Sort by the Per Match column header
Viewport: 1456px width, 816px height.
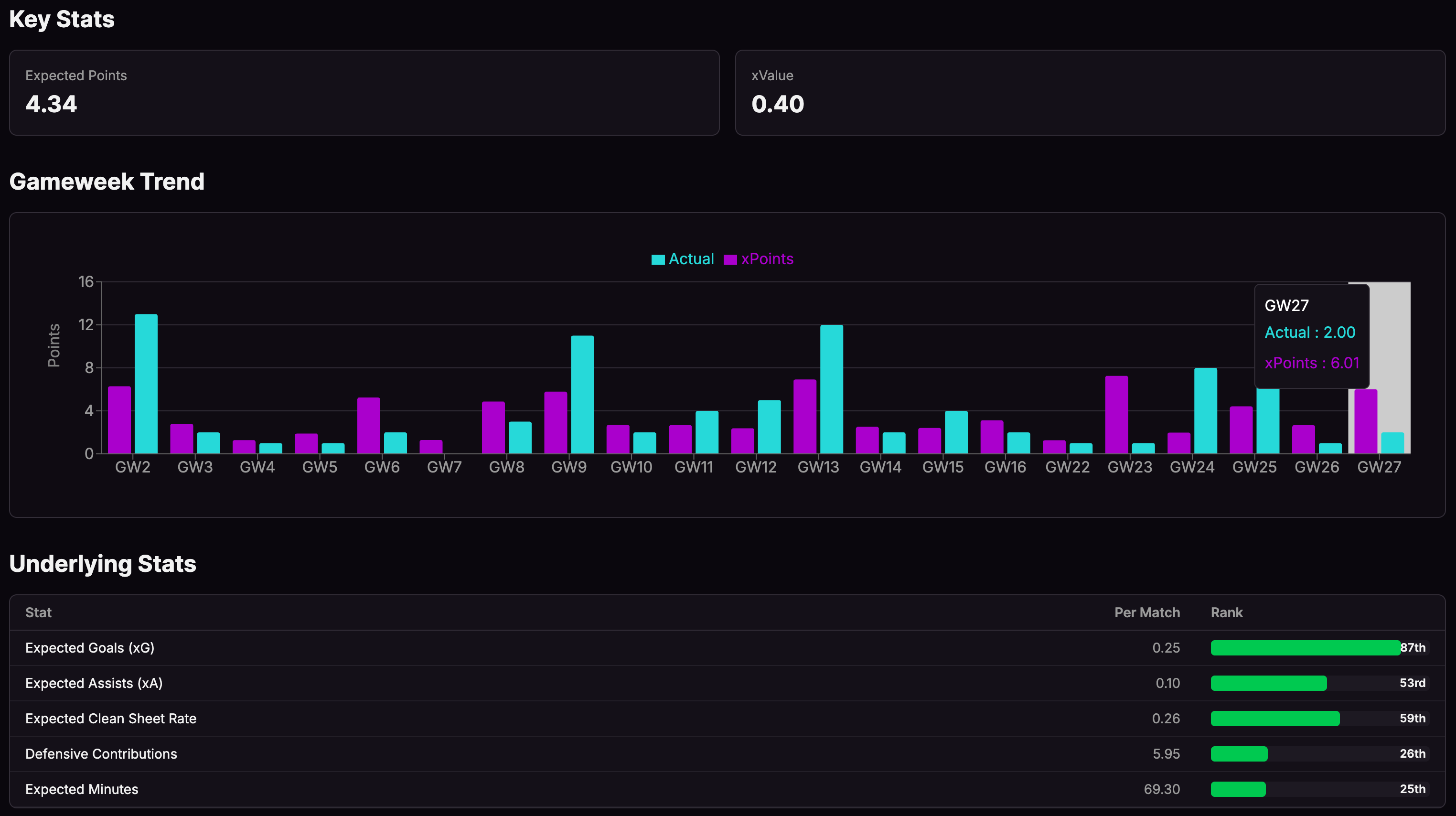(x=1146, y=612)
